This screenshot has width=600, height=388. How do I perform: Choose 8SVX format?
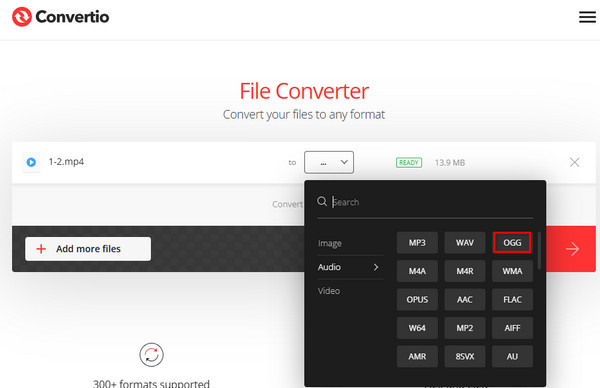point(465,356)
